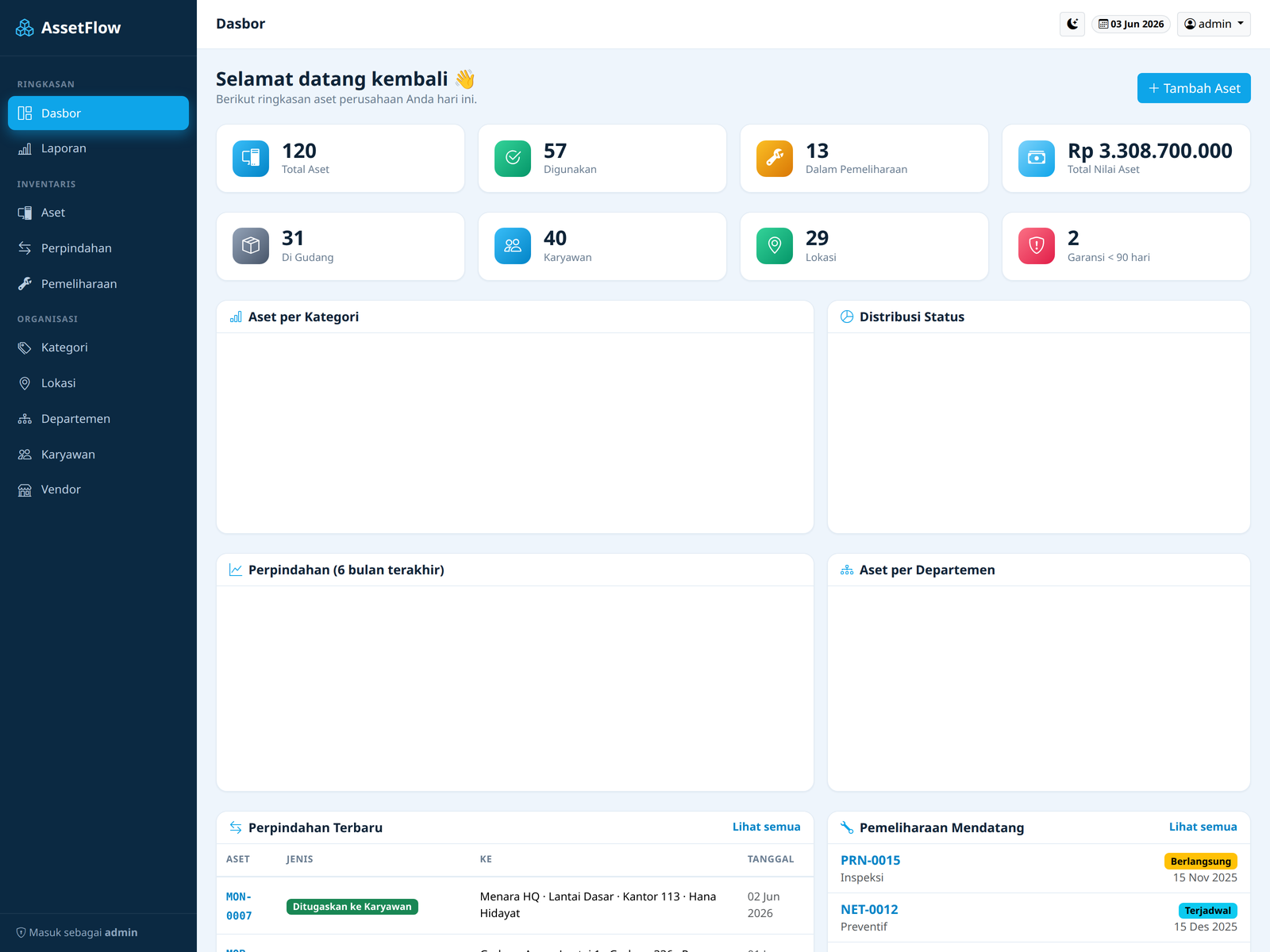Click the Ditugaskan ke Karyawan badge
Viewport: 1270px width, 952px height.
[352, 907]
